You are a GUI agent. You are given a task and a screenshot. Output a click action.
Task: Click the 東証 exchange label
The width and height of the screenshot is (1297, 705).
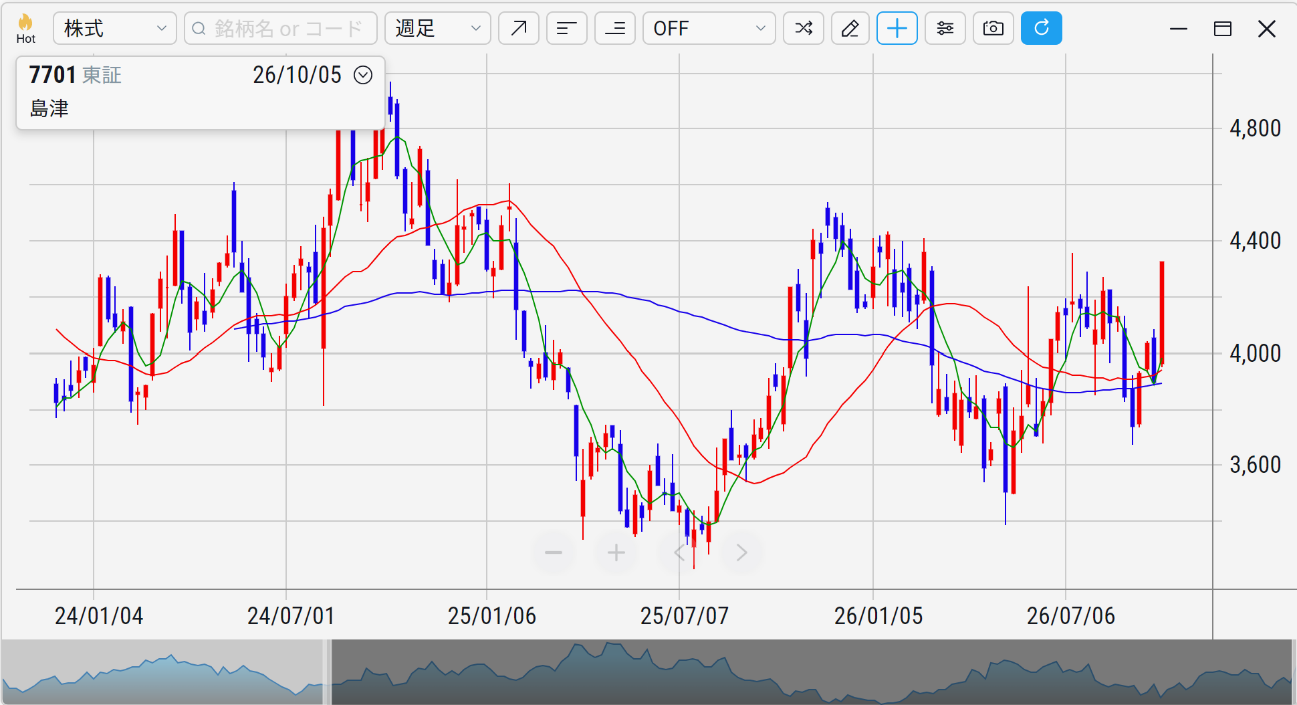click(101, 75)
